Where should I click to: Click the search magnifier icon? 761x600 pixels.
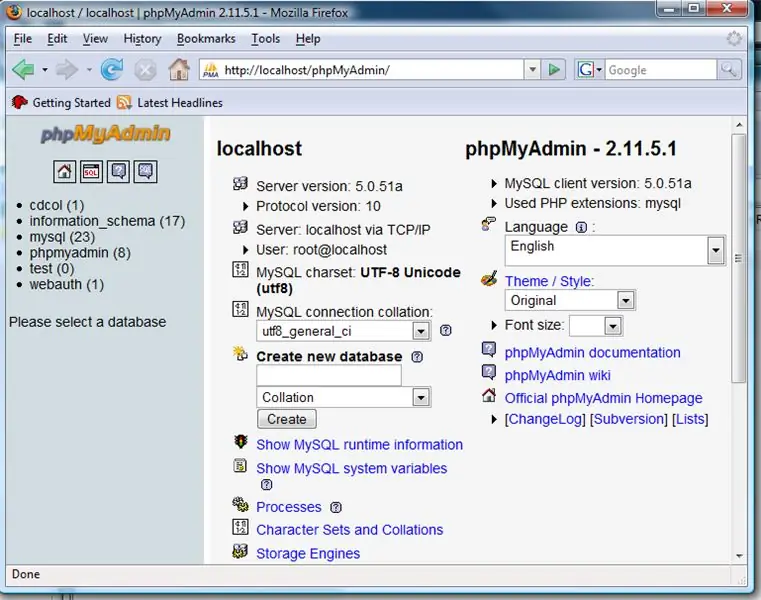coord(729,70)
